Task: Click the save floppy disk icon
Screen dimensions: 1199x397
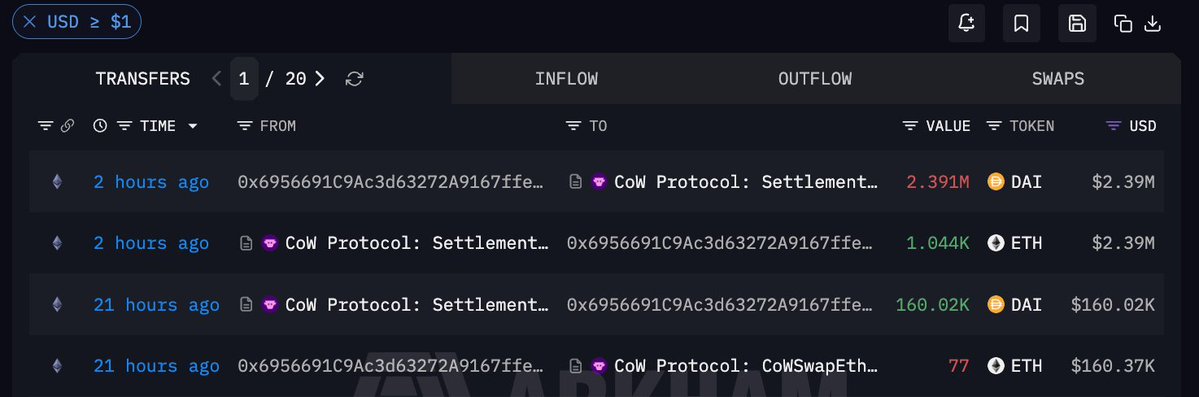Action: click(1077, 23)
